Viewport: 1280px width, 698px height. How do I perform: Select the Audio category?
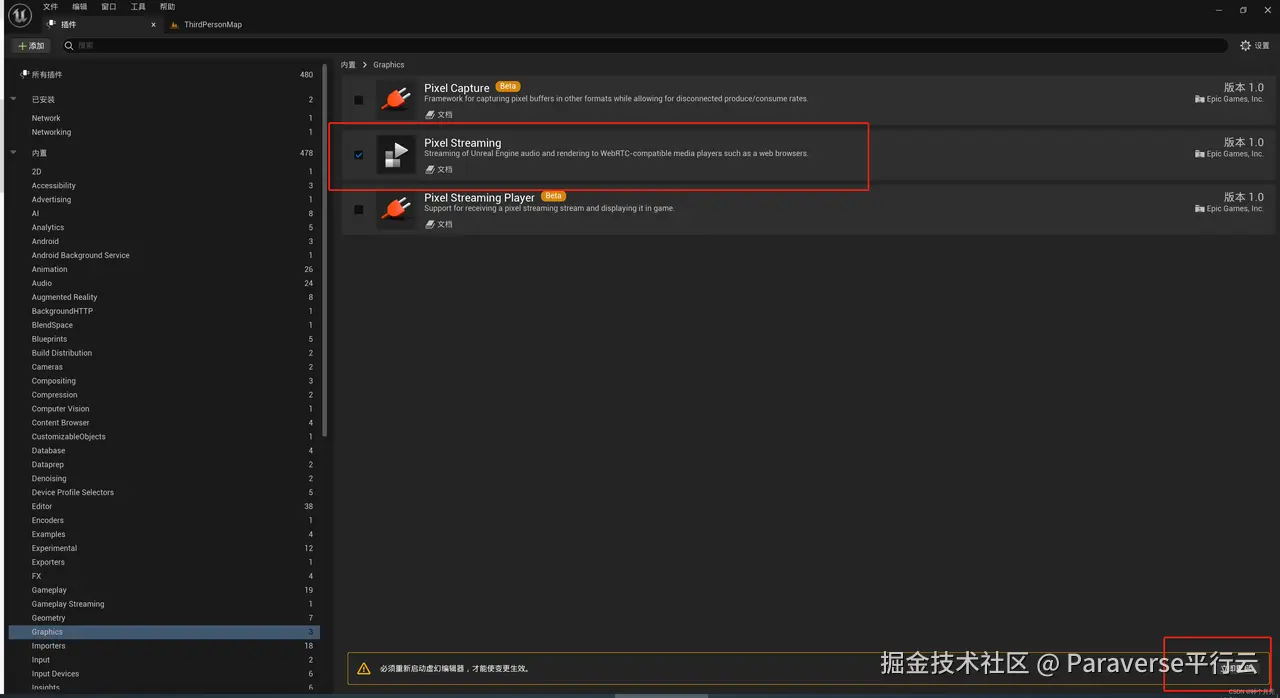coord(165,283)
